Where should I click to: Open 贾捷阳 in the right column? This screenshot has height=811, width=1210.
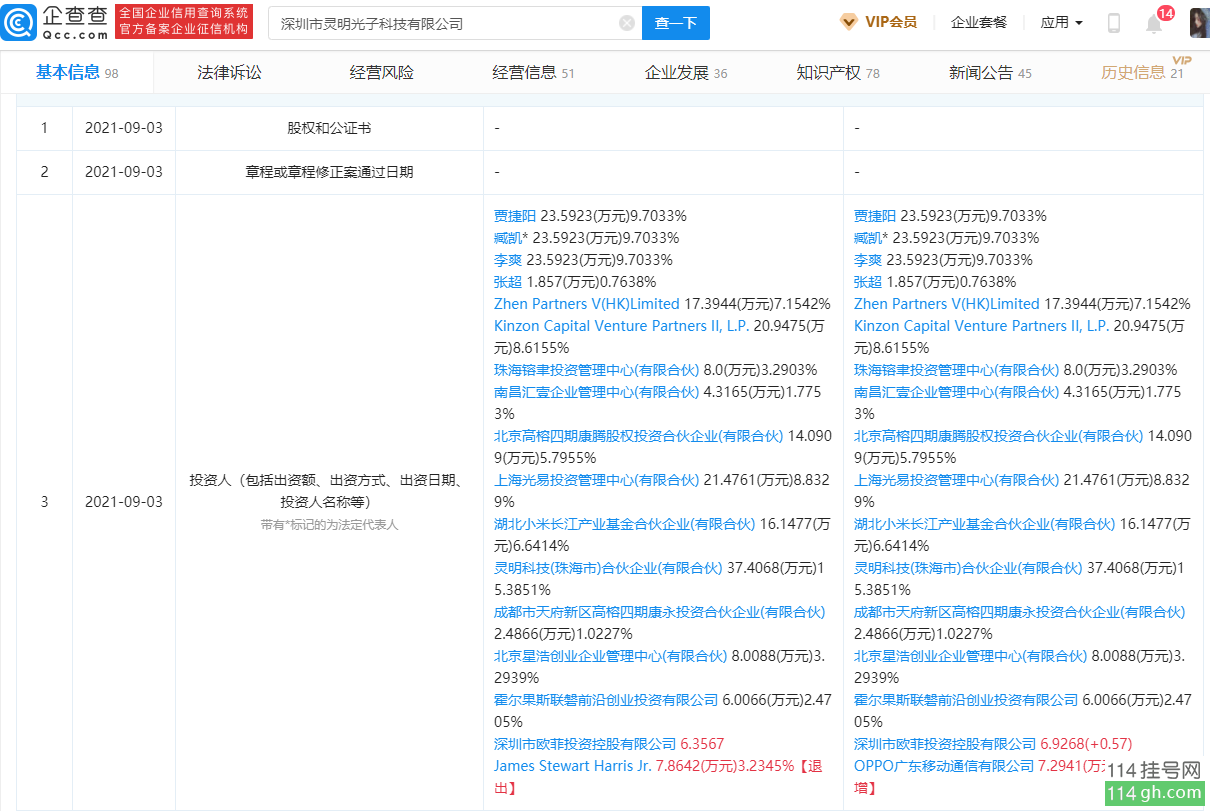[875, 216]
